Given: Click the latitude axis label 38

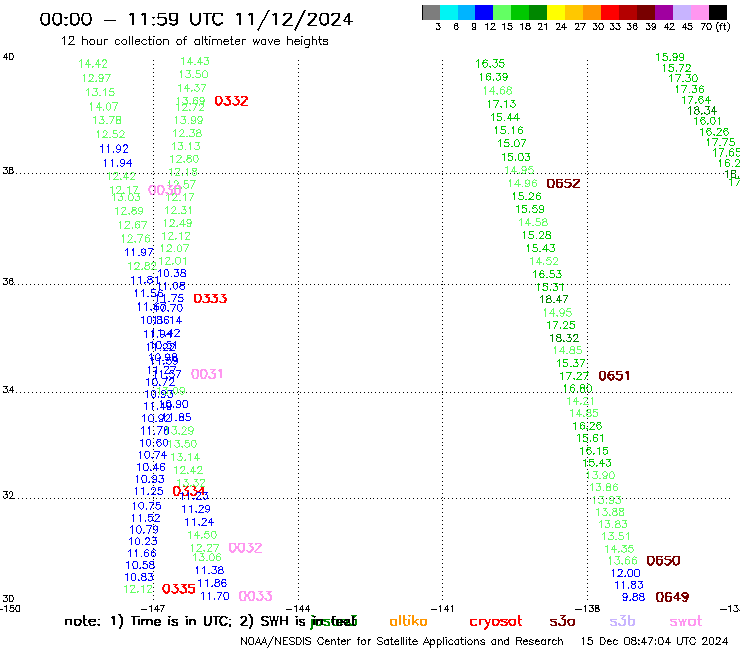Looking at the screenshot, I should click(8, 171).
